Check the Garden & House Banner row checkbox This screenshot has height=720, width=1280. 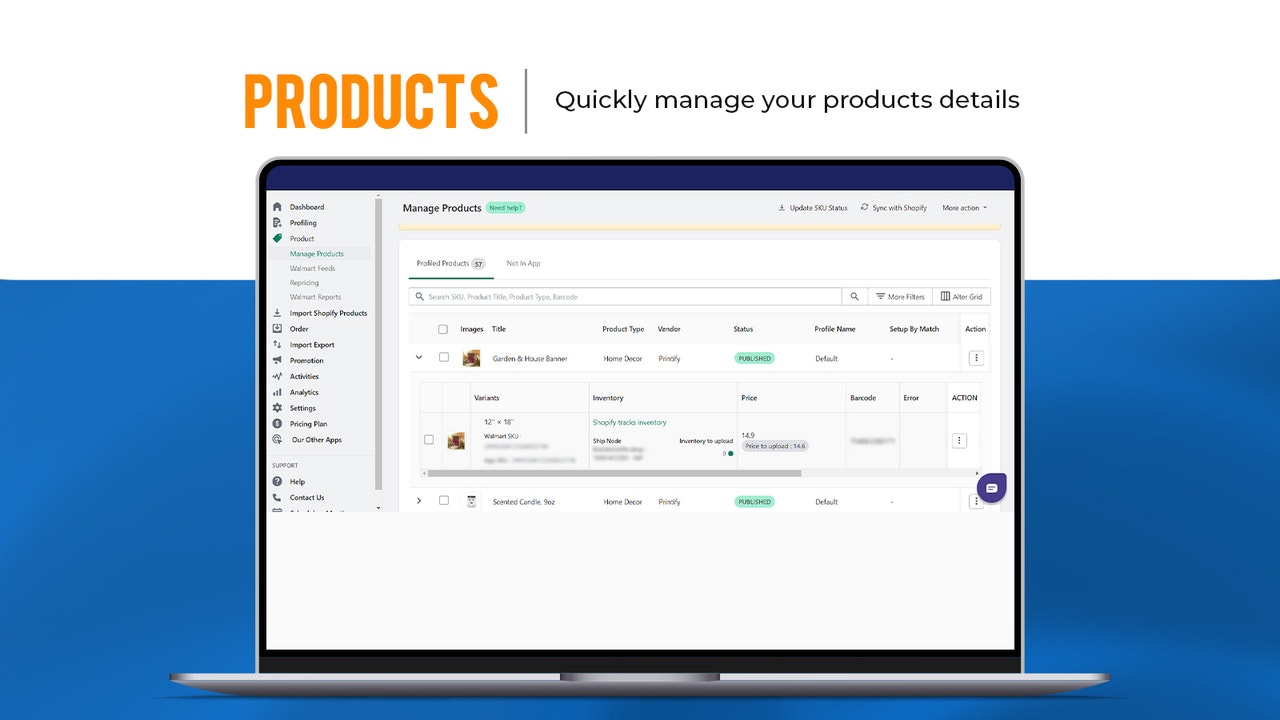click(x=443, y=358)
